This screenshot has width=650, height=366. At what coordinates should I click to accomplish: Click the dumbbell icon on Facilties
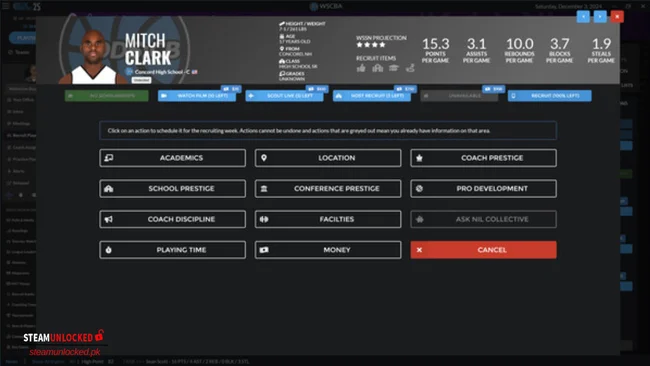264,219
